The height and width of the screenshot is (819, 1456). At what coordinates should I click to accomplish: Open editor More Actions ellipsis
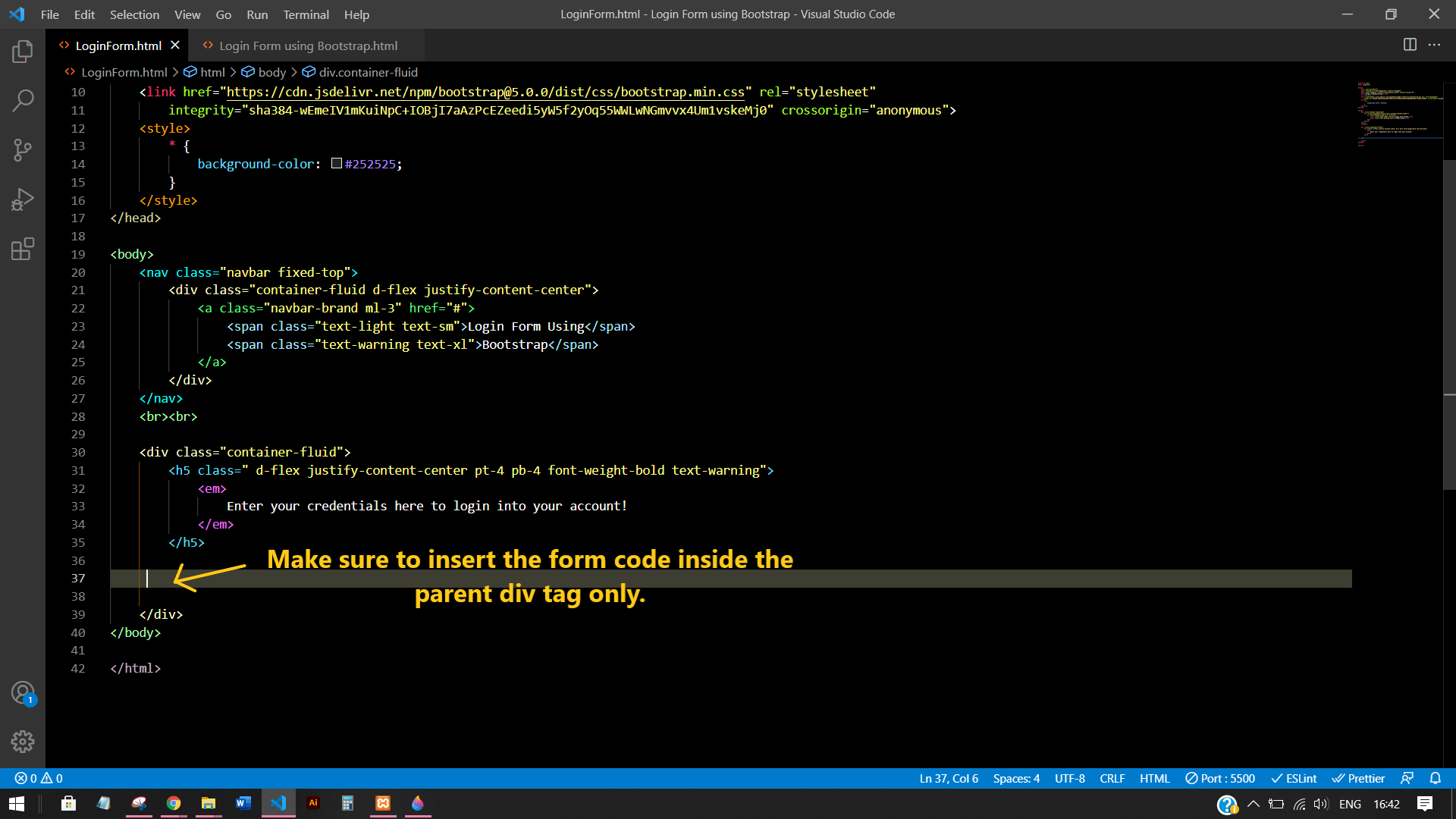[x=1434, y=45]
